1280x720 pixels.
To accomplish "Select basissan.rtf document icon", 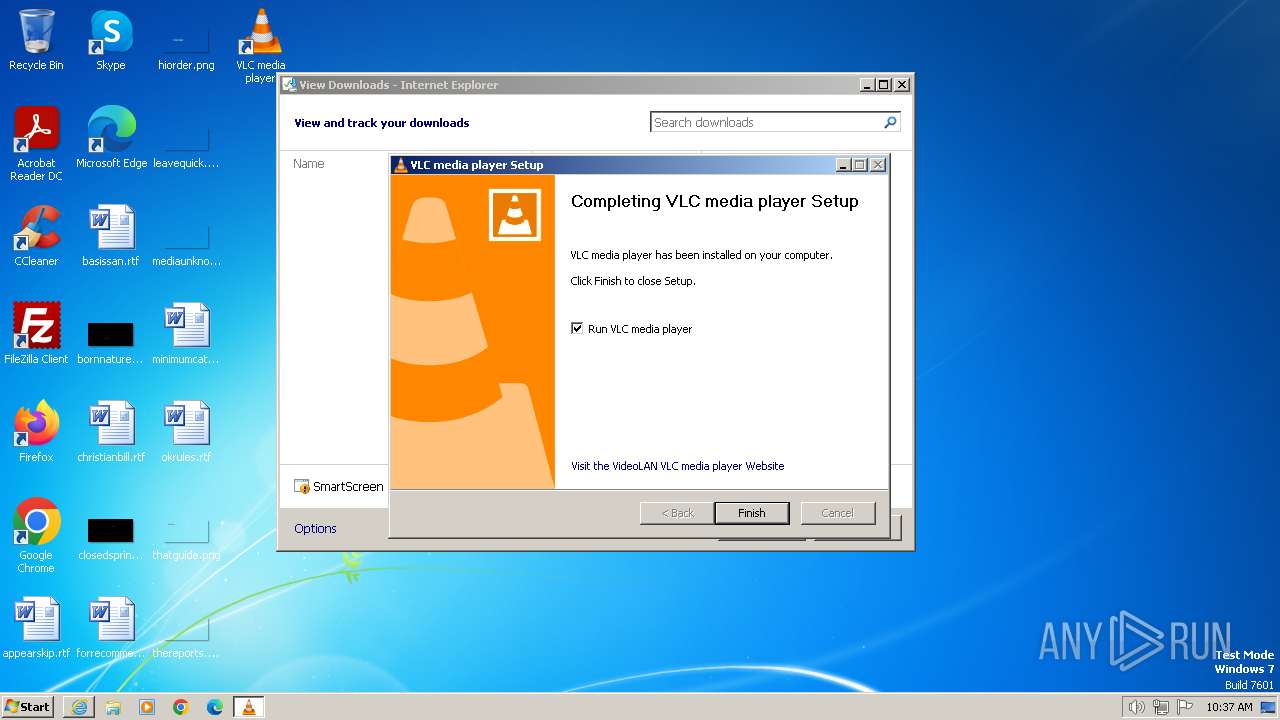I will pyautogui.click(x=110, y=236).
